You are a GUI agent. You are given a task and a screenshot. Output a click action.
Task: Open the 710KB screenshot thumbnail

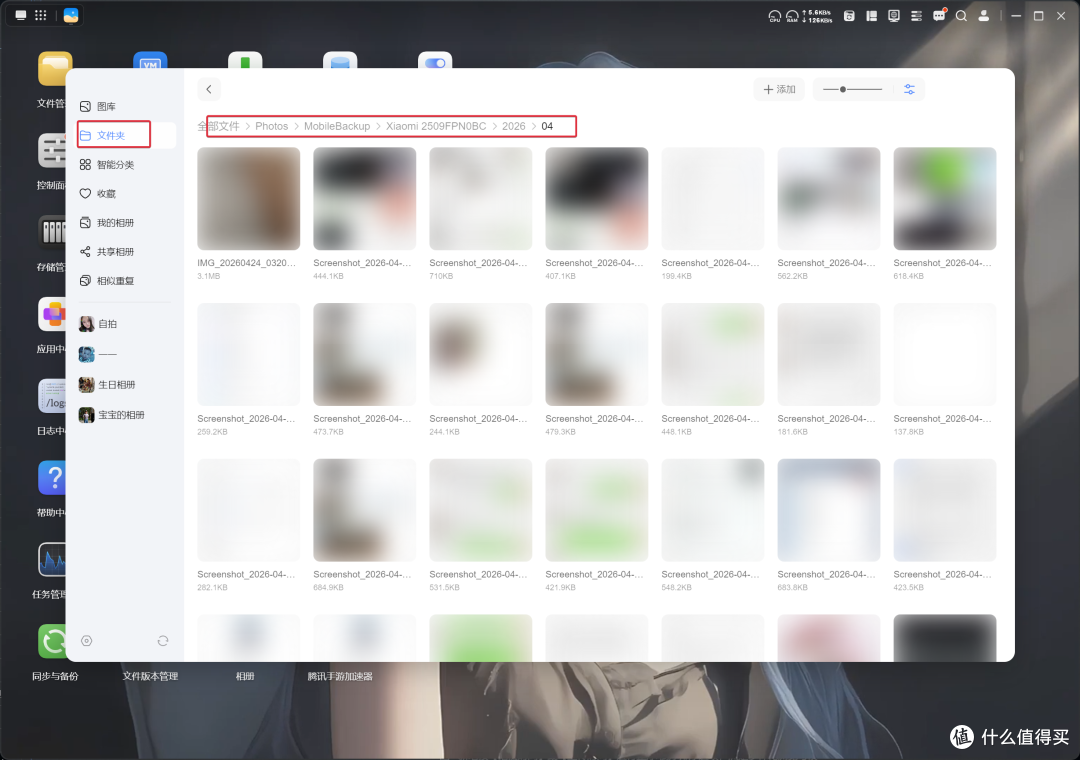coord(481,198)
